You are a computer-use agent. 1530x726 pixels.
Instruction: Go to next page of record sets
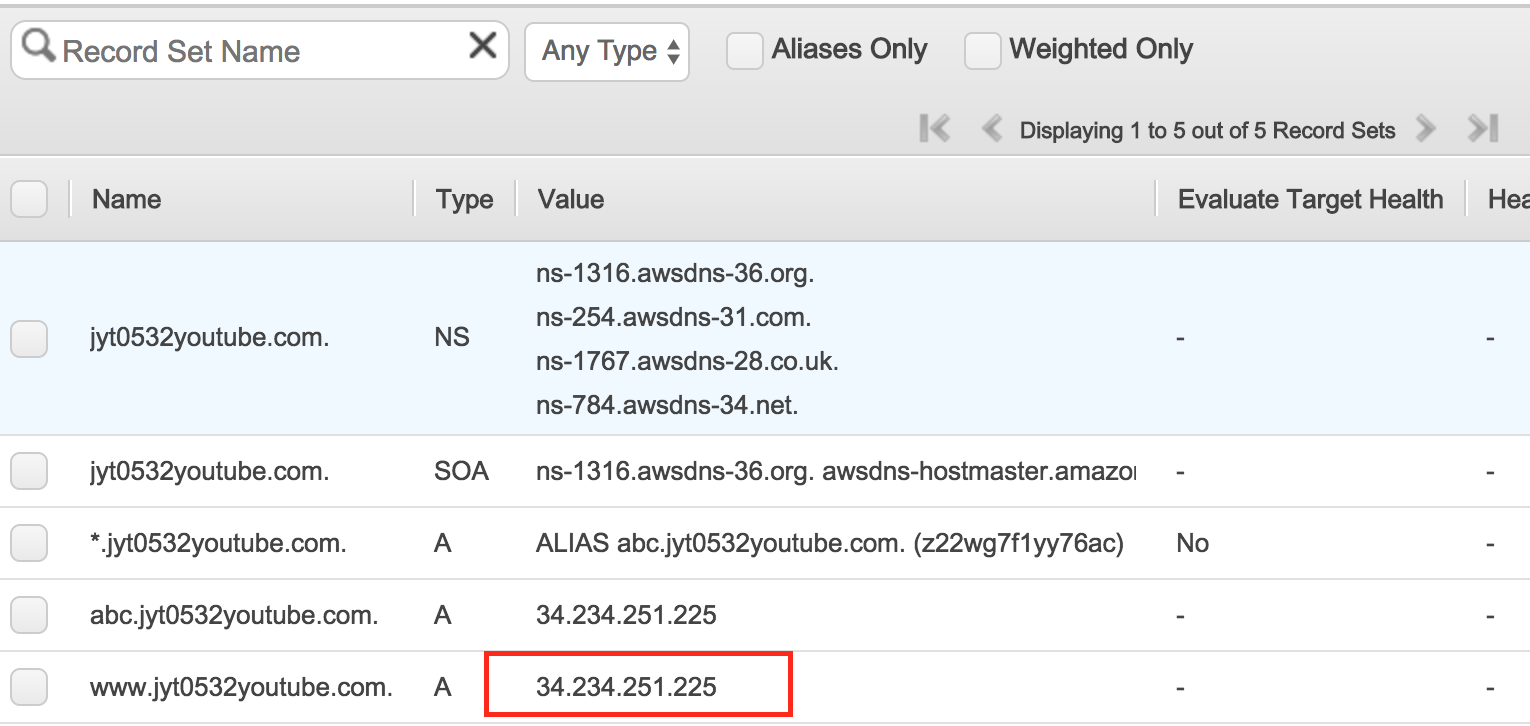[x=1426, y=129]
